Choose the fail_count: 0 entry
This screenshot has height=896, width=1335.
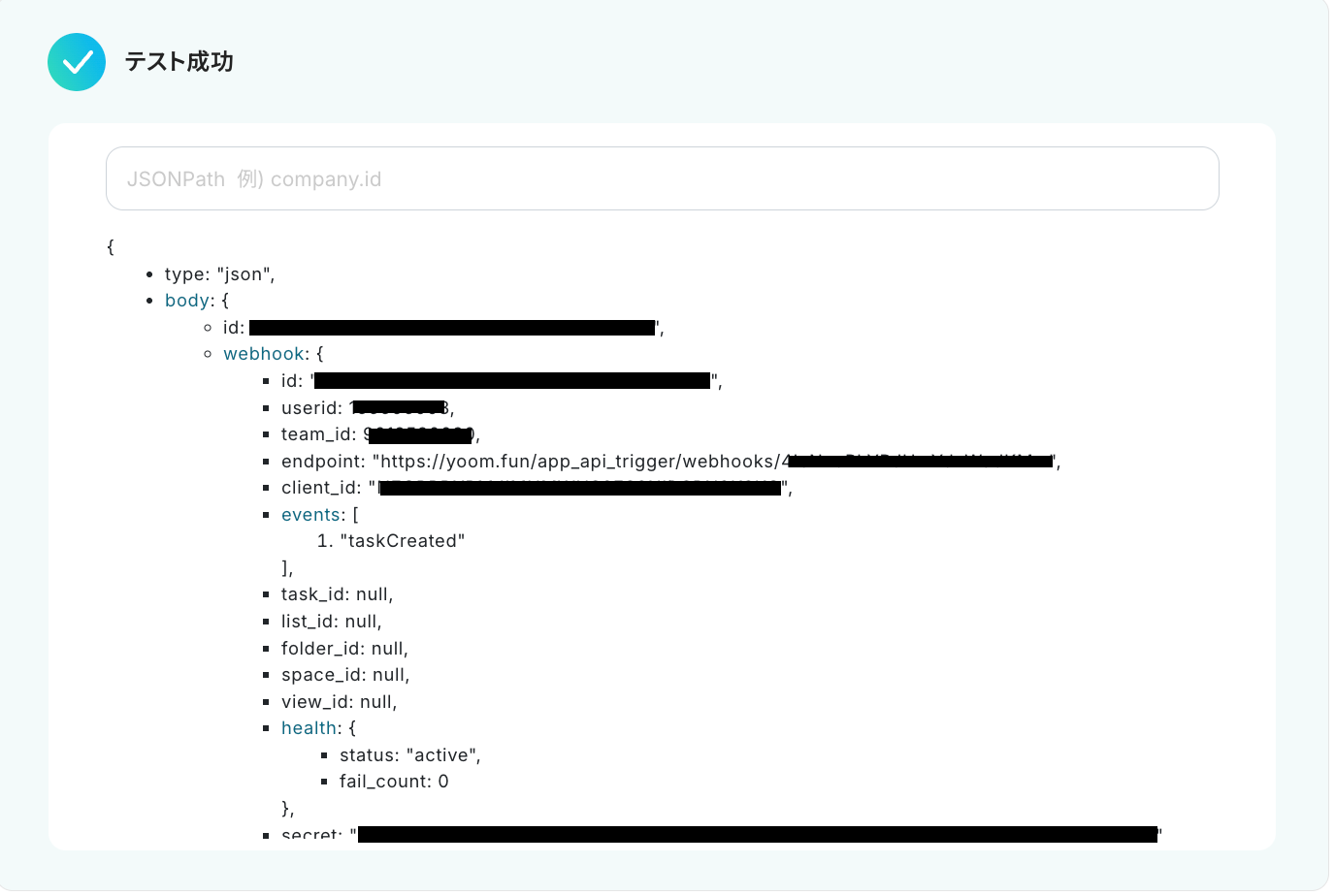click(394, 782)
